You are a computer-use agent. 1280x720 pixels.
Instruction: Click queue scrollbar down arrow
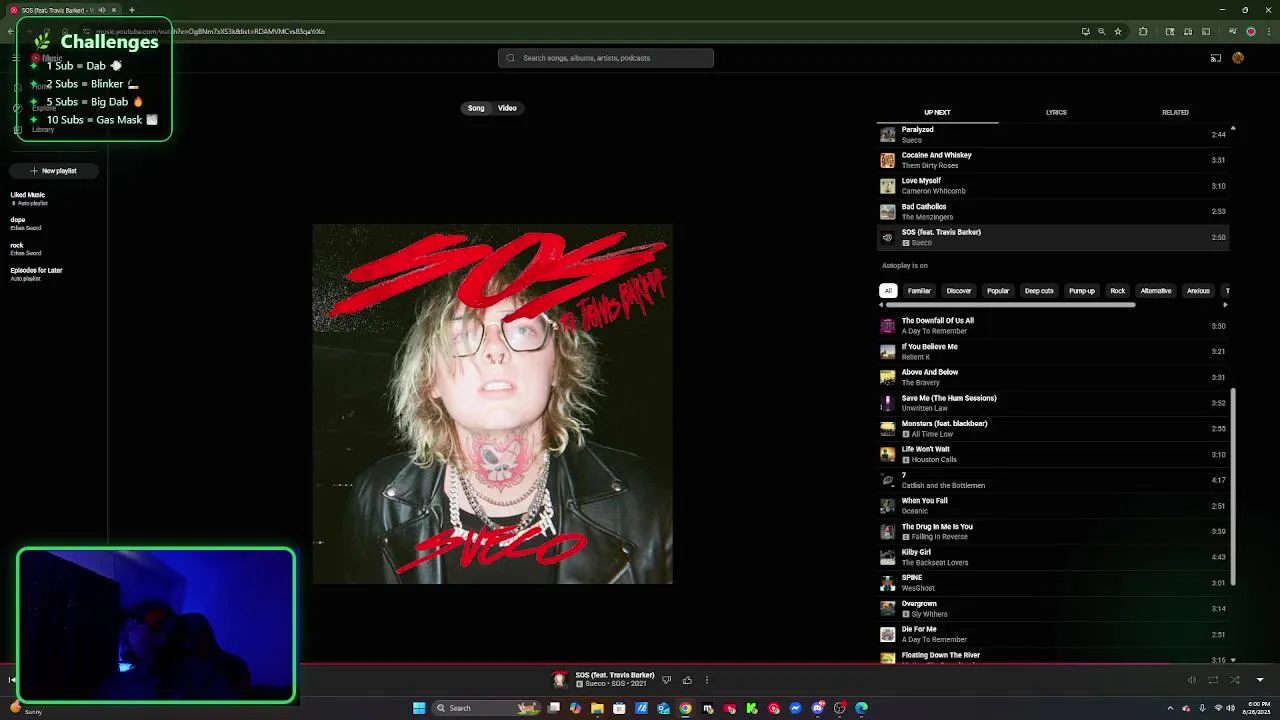1233,660
